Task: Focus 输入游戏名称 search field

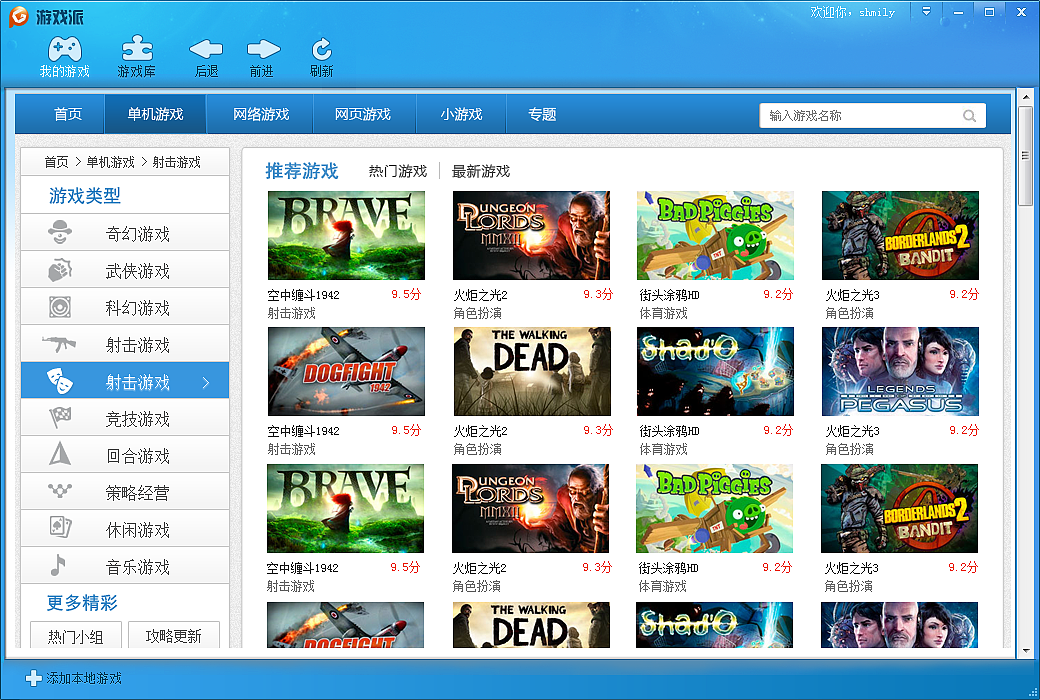Action: pyautogui.click(x=872, y=115)
